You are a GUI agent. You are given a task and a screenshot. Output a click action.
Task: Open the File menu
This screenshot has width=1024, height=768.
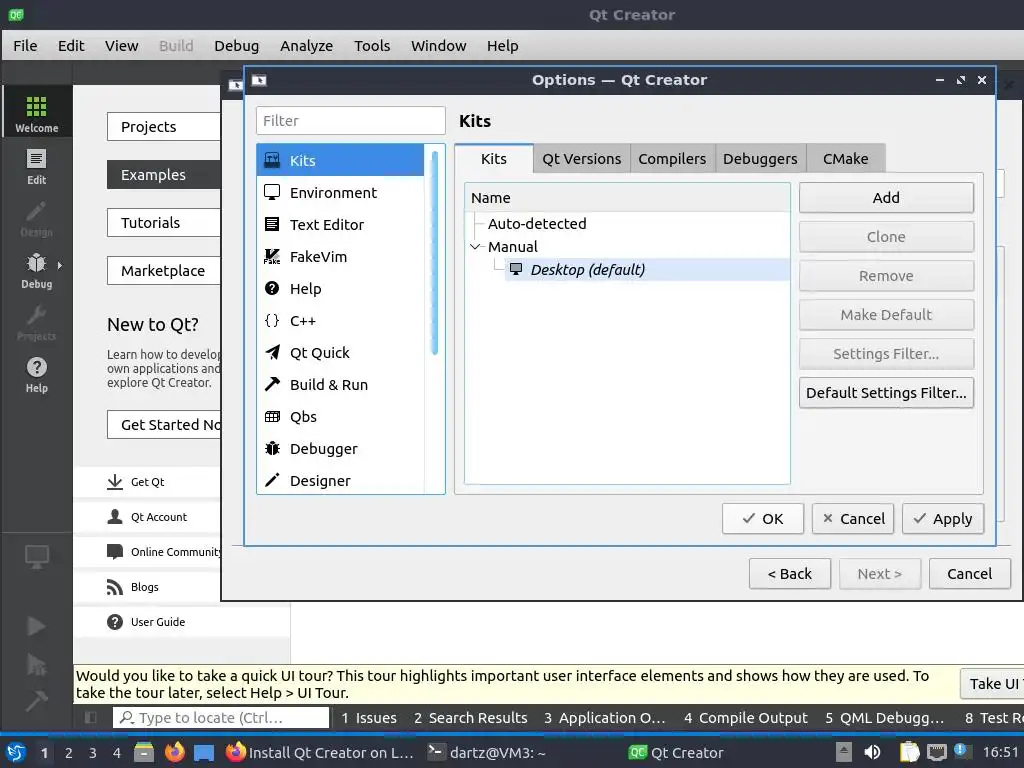(25, 46)
